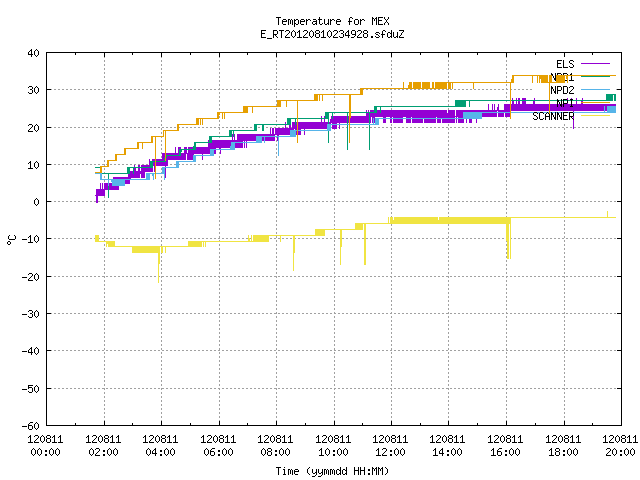Click the yellow SCANNER spike dropping to about -22
The width and height of the screenshot is (640, 480).
point(159,265)
